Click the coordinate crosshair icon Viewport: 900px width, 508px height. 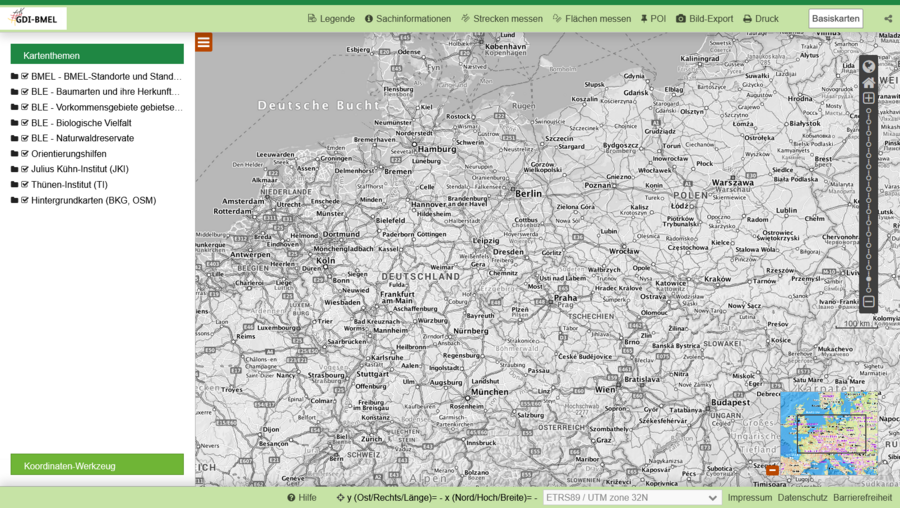pyautogui.click(x=340, y=498)
